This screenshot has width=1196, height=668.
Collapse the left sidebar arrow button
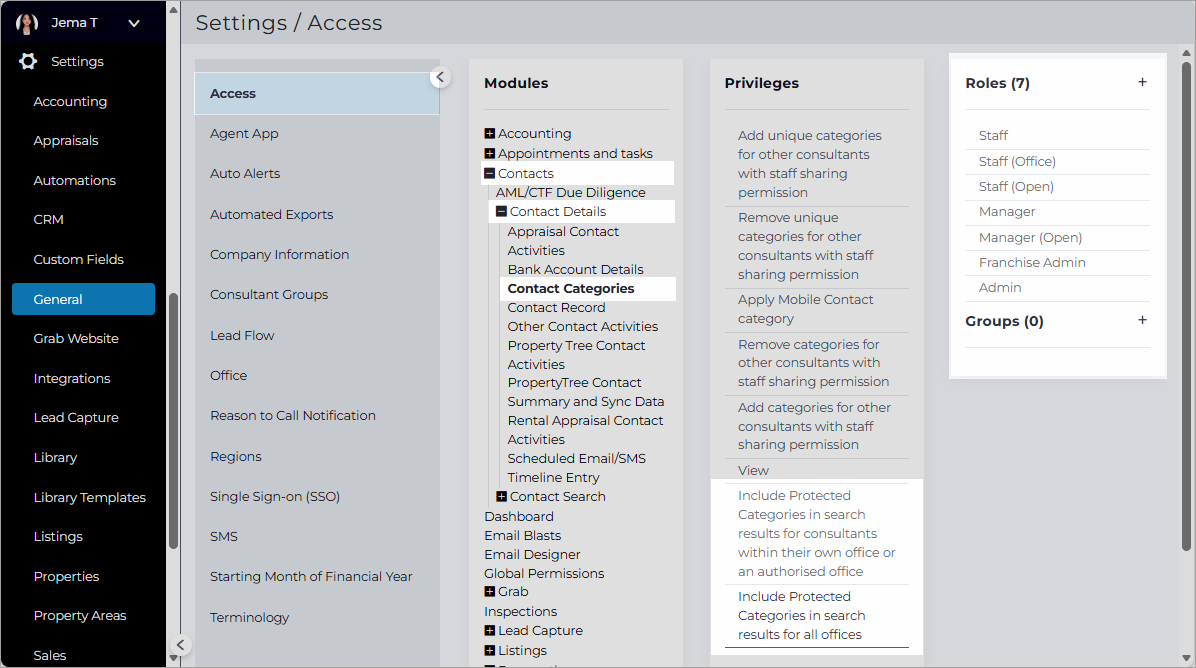point(180,644)
